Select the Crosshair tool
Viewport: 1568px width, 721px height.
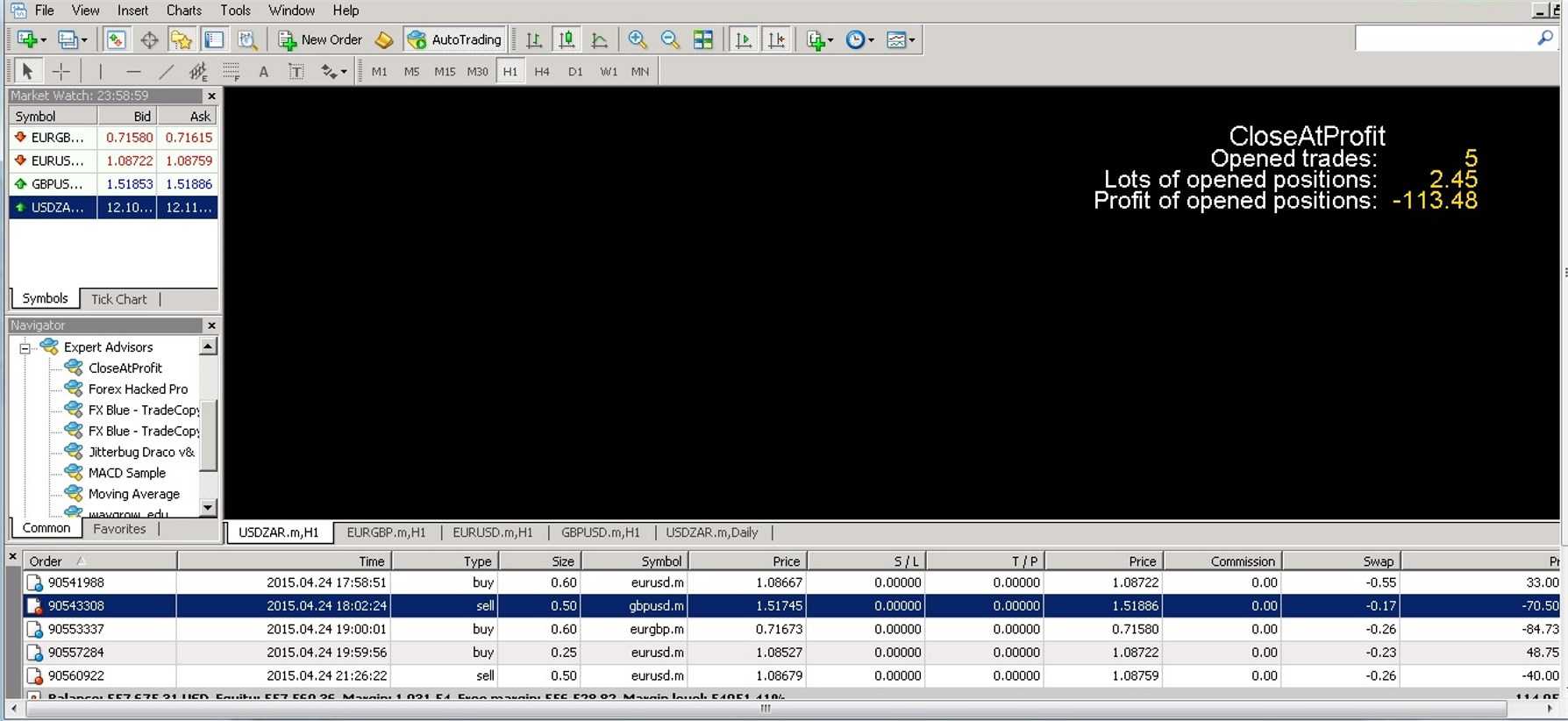tap(61, 71)
